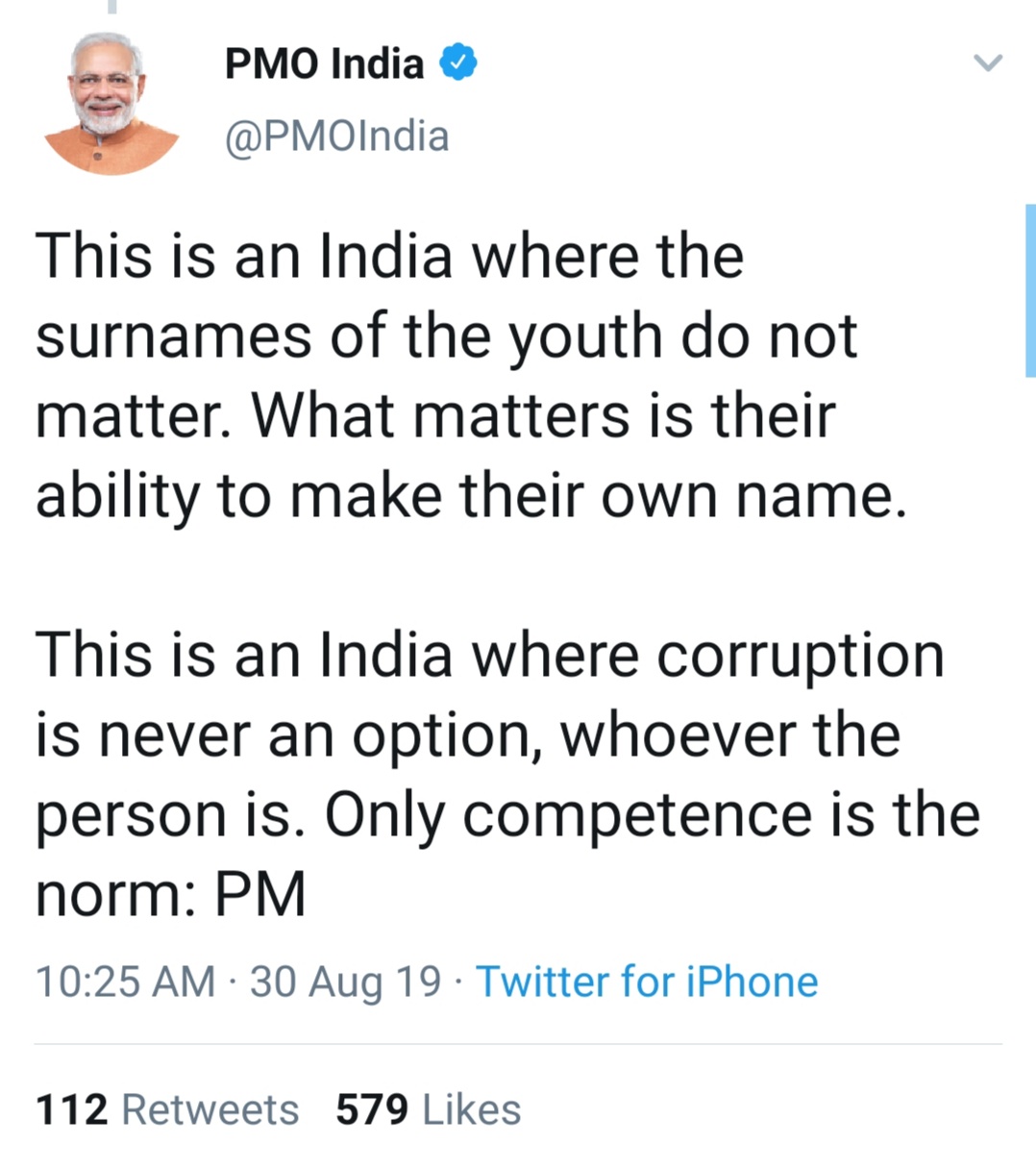Click the 'norm: PM' ending text
The width and height of the screenshot is (1036, 1169).
pos(170,895)
